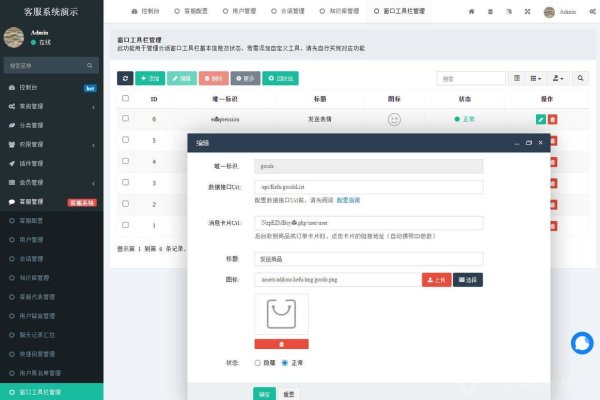Click the 选择 button in dialog
The height and width of the screenshot is (400, 600).
[468, 280]
